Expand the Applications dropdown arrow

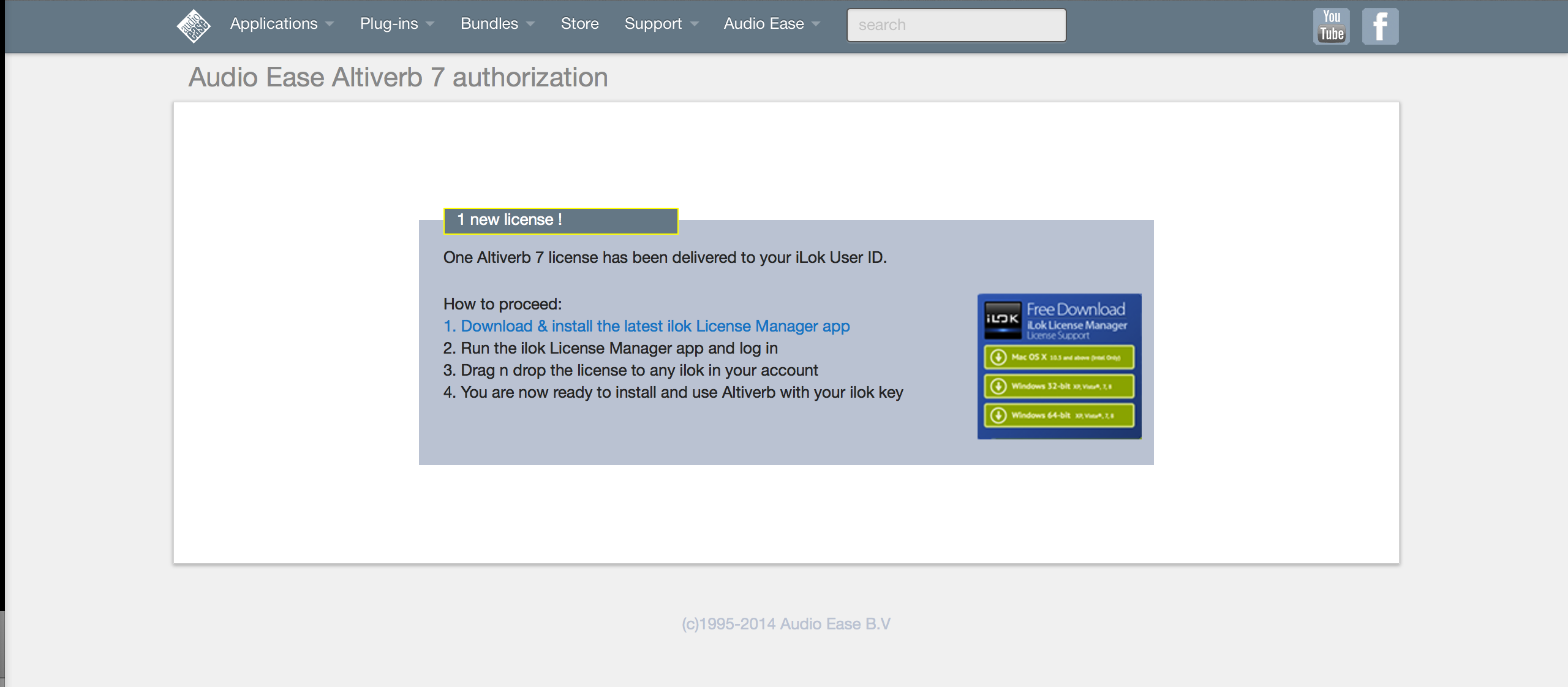point(330,25)
